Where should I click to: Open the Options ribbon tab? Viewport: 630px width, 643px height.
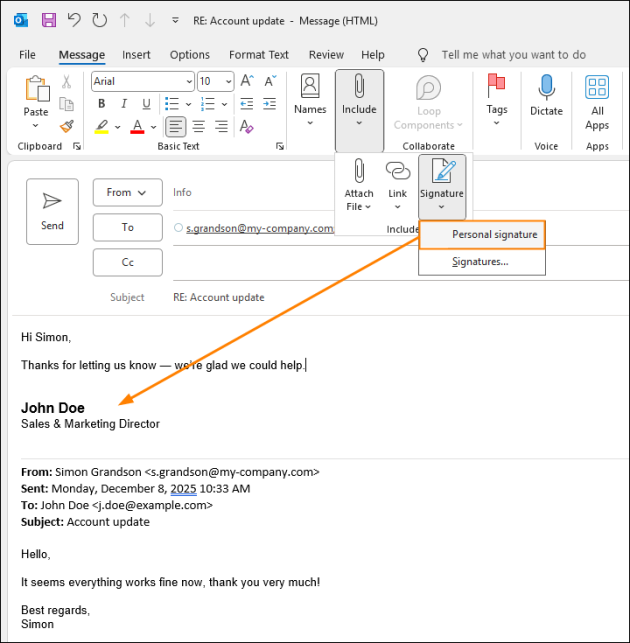pos(189,55)
